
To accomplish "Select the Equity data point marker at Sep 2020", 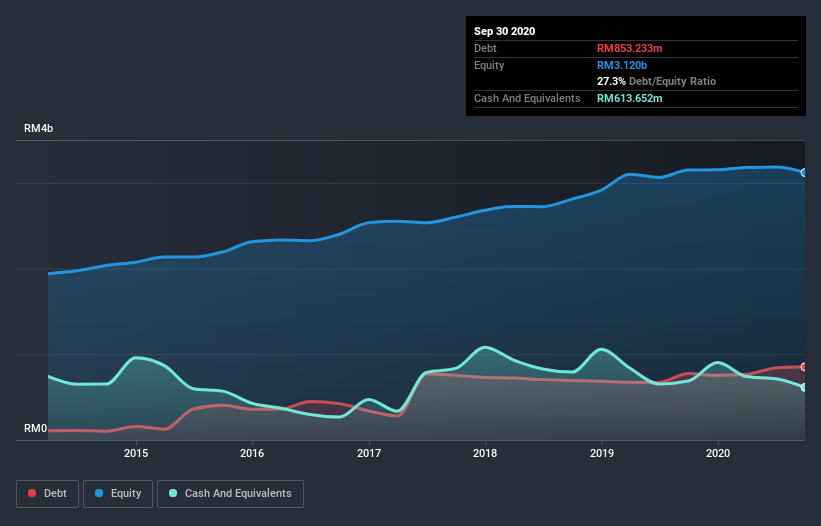I will click(x=804, y=173).
